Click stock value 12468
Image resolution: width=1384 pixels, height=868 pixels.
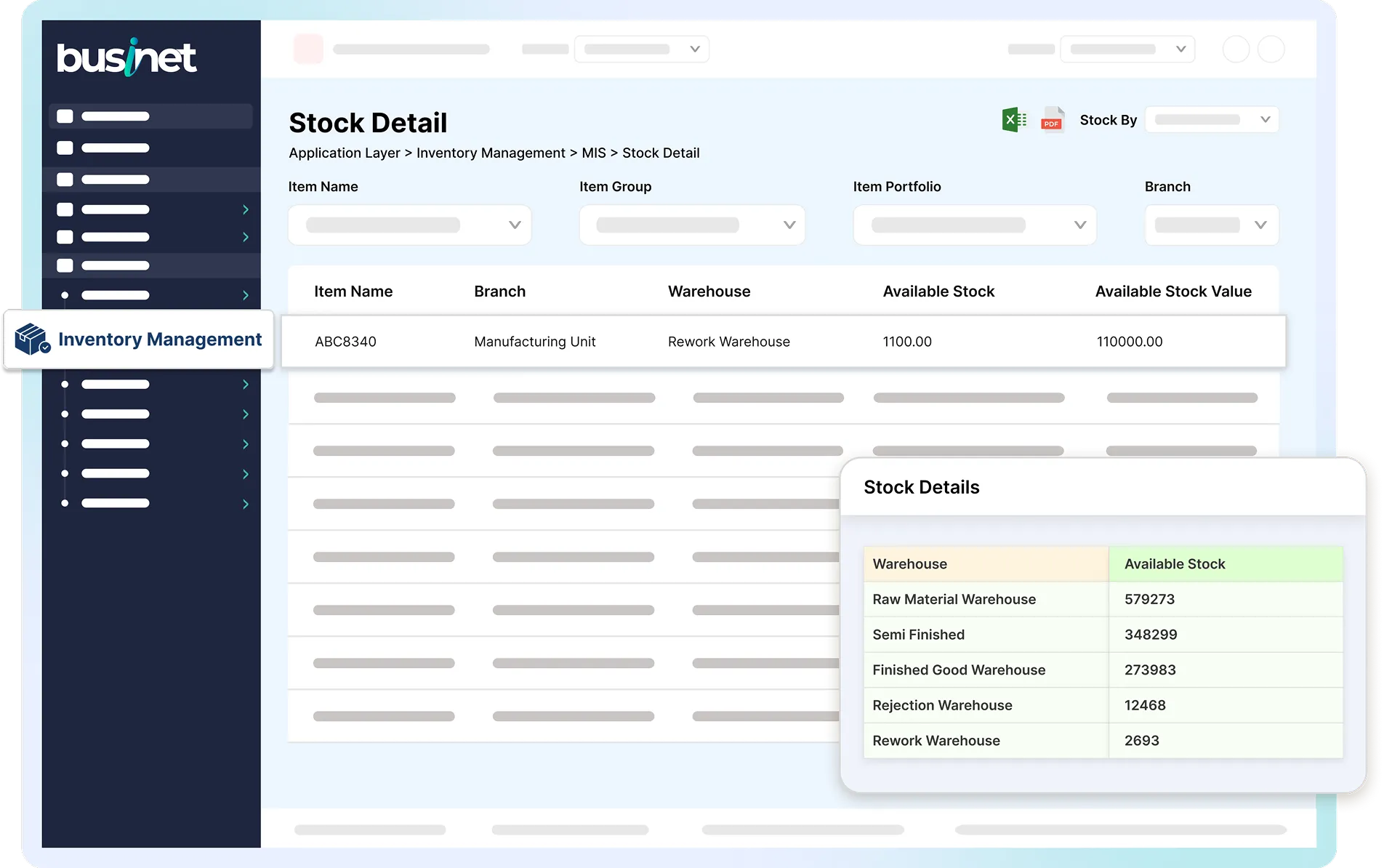click(x=1145, y=705)
